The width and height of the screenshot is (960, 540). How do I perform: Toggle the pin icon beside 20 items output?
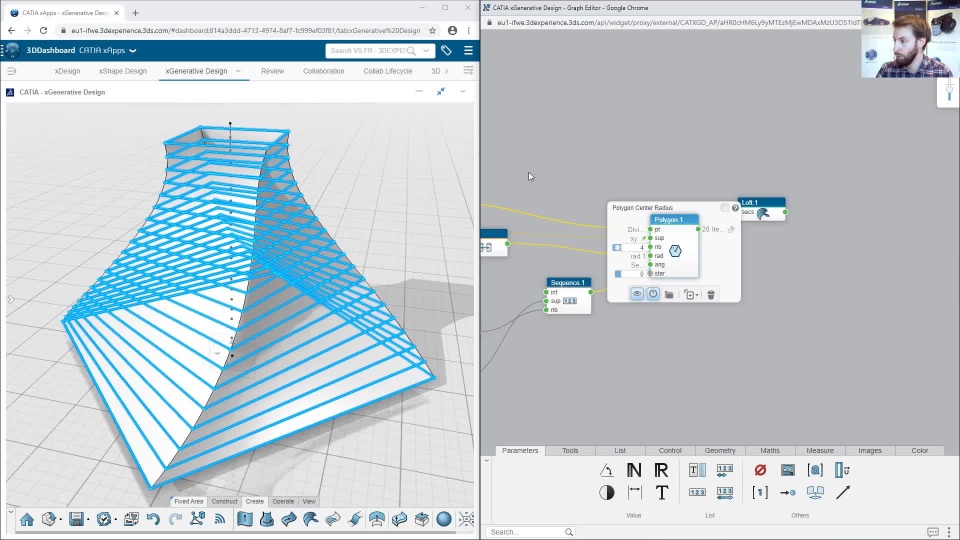731,230
